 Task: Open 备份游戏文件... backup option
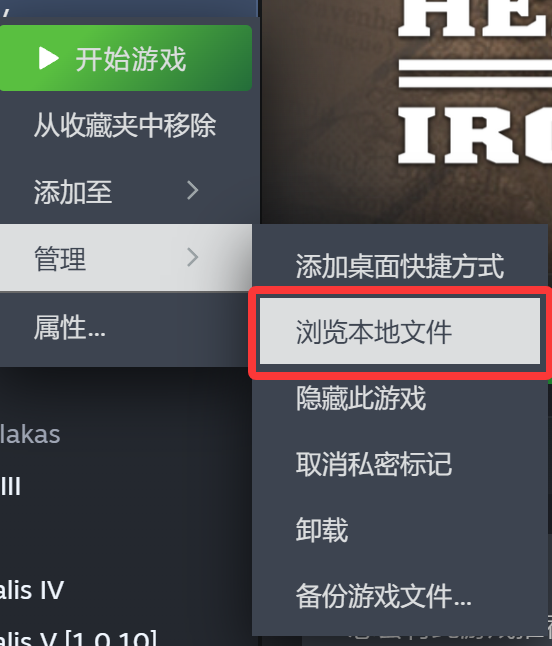point(400,596)
